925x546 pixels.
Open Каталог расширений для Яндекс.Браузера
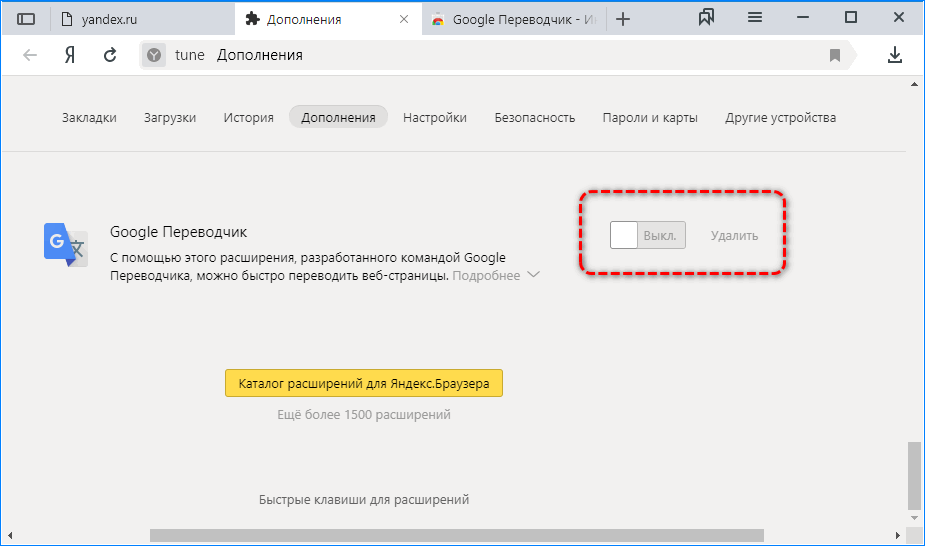click(x=364, y=383)
